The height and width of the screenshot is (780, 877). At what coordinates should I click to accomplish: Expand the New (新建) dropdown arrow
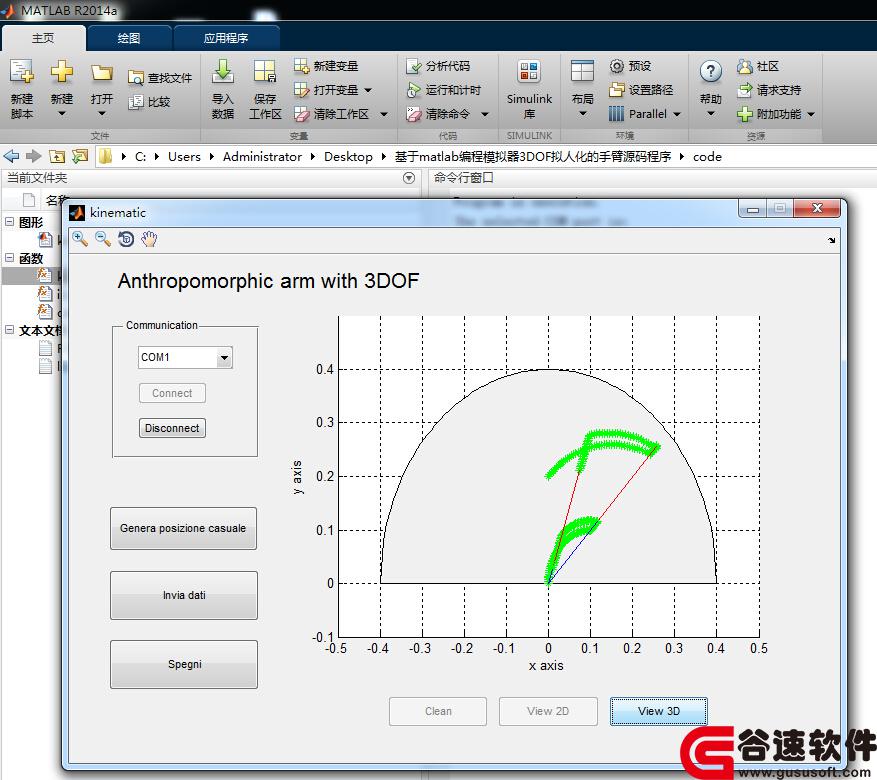62,114
